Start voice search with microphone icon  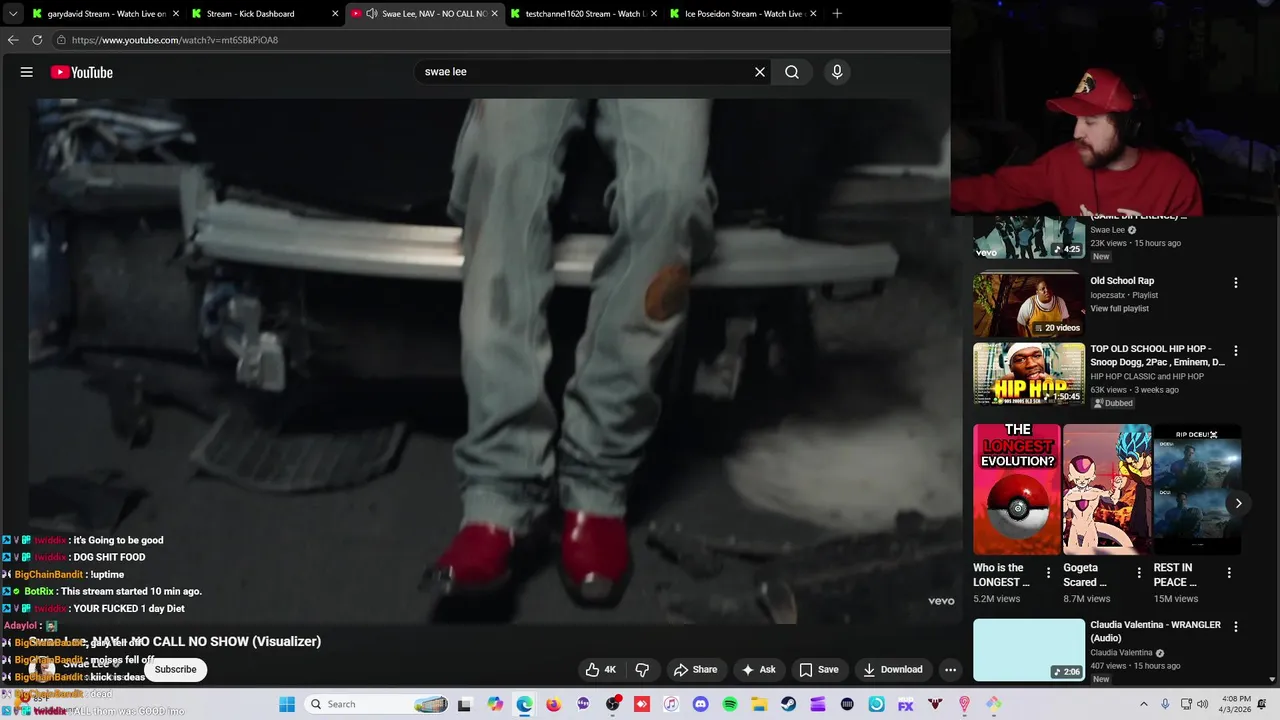click(x=837, y=72)
